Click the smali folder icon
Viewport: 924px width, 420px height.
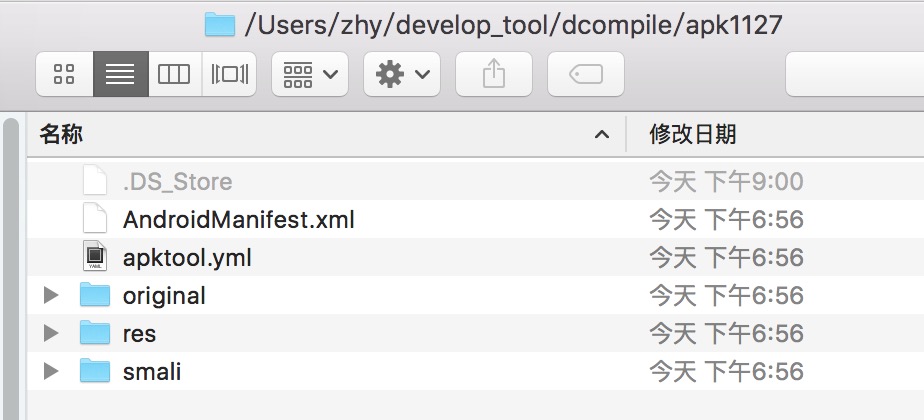pos(94,372)
